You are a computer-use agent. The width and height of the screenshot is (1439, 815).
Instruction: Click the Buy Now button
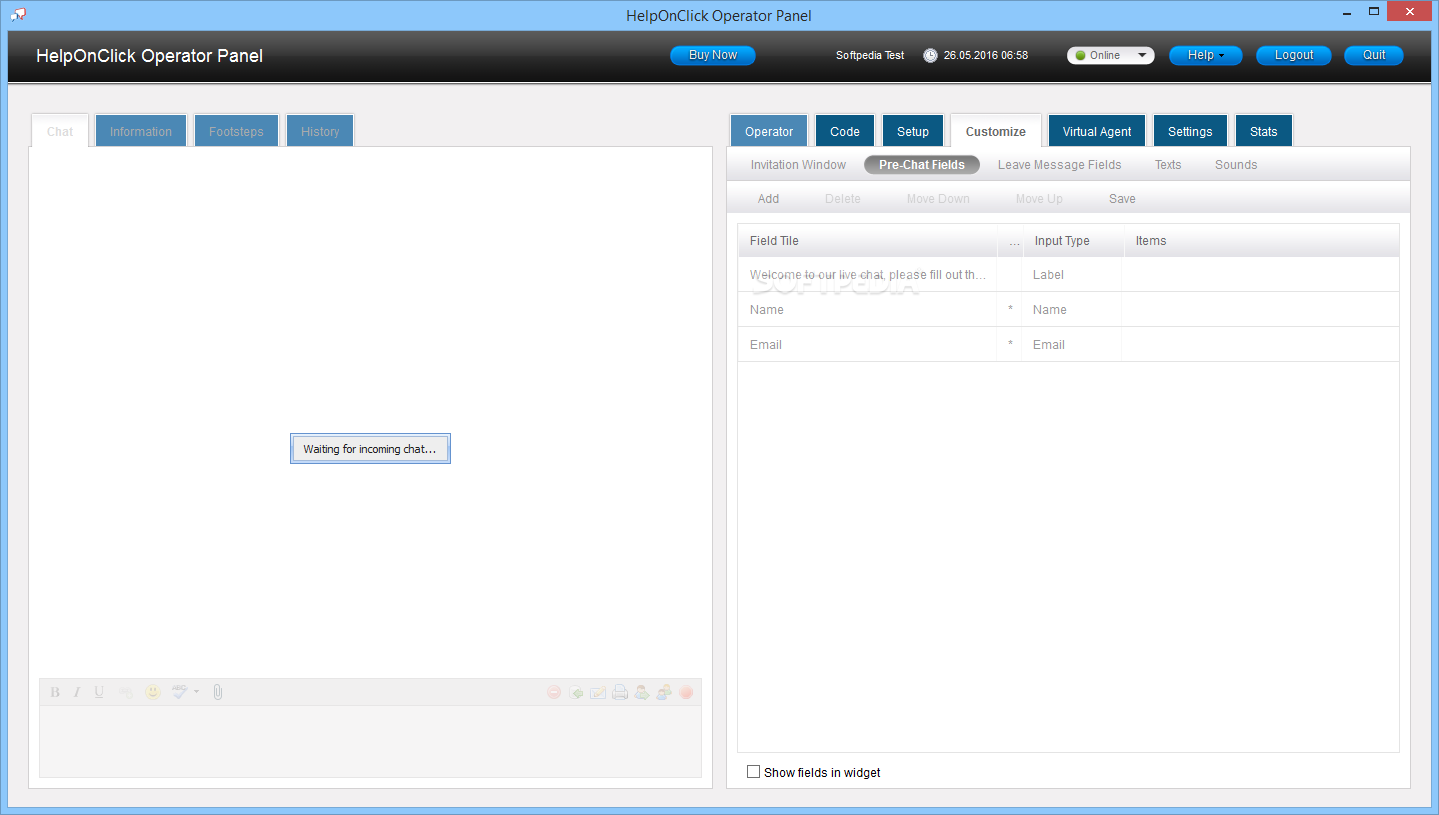tap(713, 56)
